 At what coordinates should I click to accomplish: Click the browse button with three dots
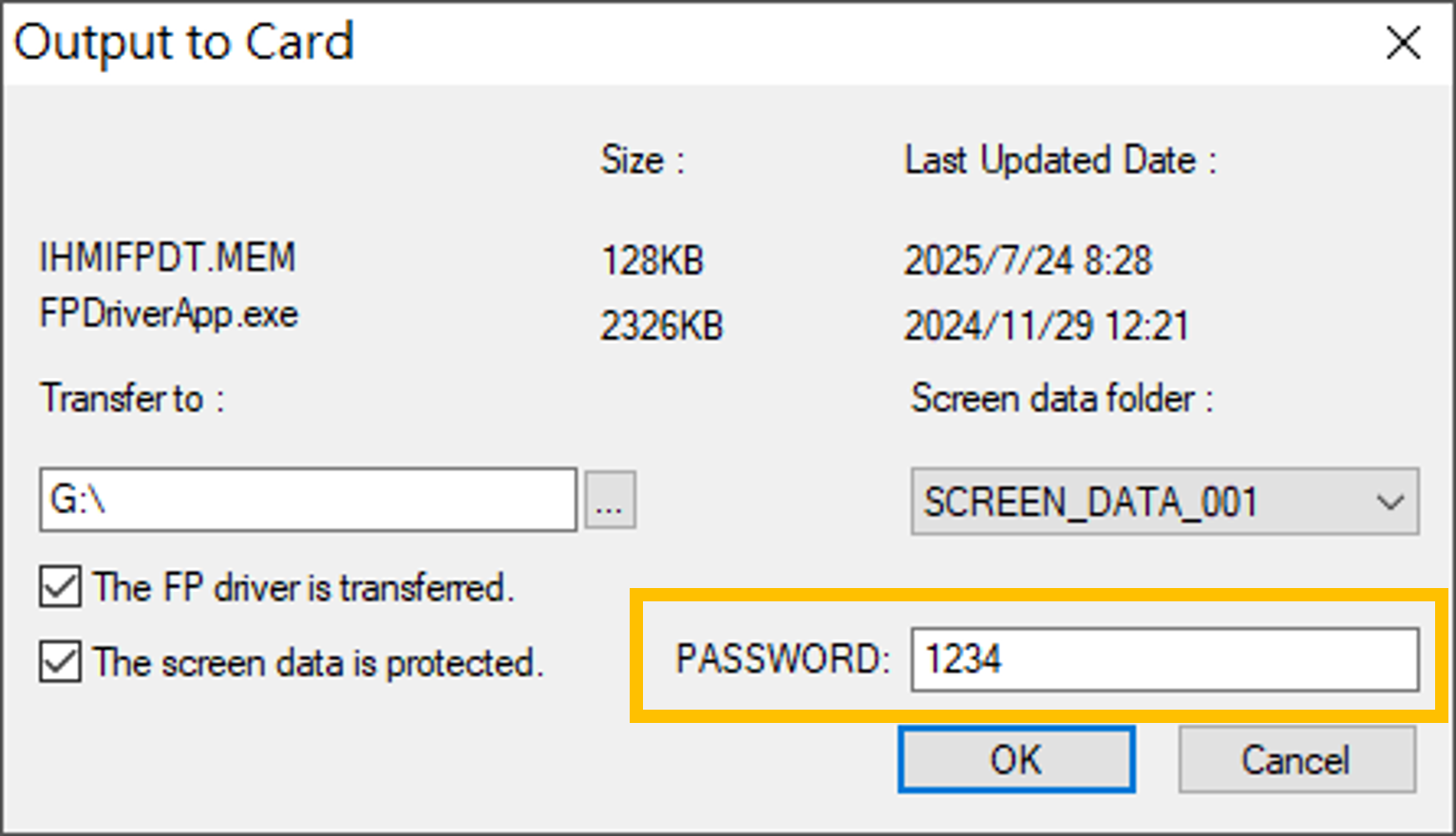coord(610,500)
